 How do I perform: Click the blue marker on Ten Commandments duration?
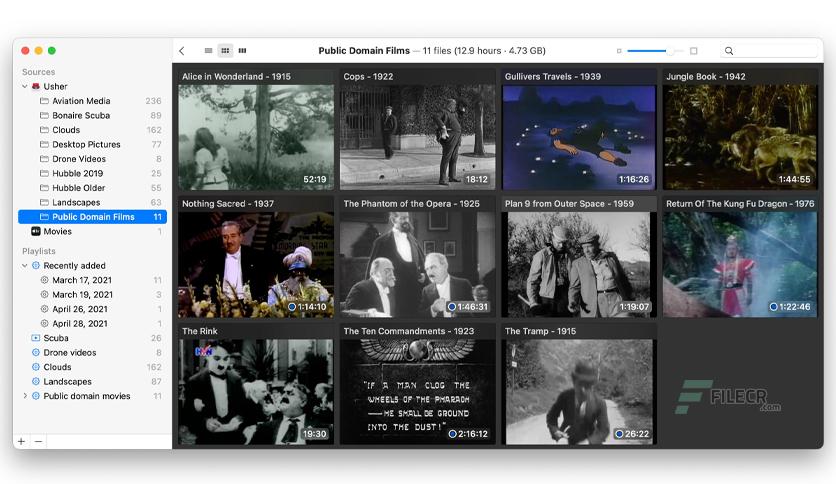coord(452,434)
